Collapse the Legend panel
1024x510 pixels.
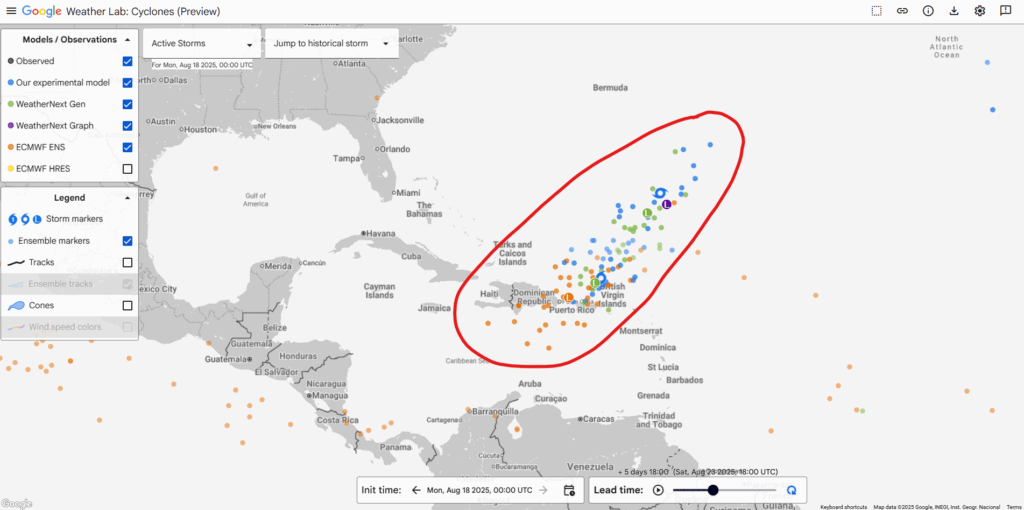pyautogui.click(x=127, y=197)
